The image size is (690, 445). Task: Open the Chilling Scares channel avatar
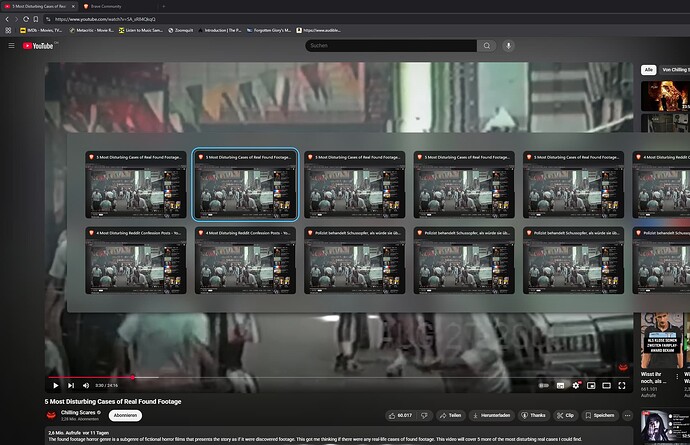(51, 415)
